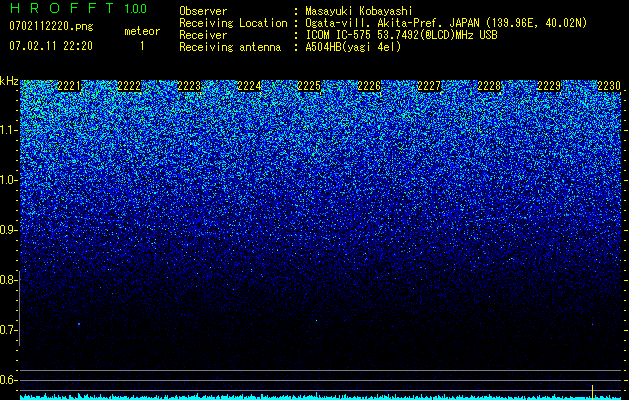Click the 2229 time marker

(x=549, y=86)
